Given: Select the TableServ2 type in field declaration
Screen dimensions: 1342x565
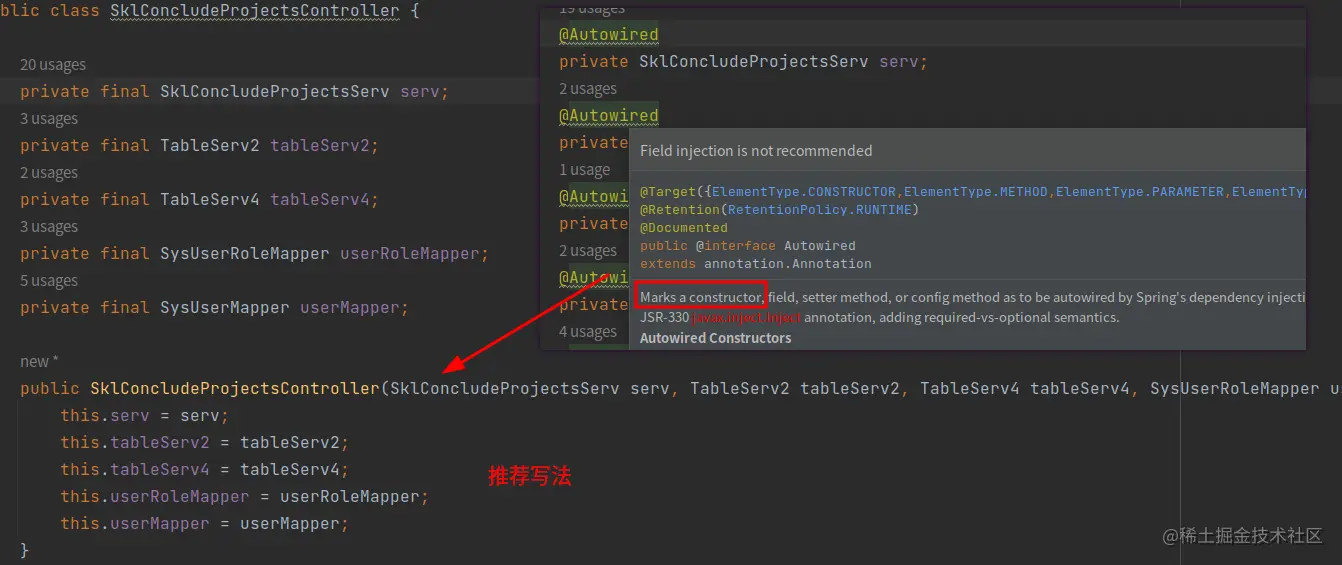Looking at the screenshot, I should (210, 146).
